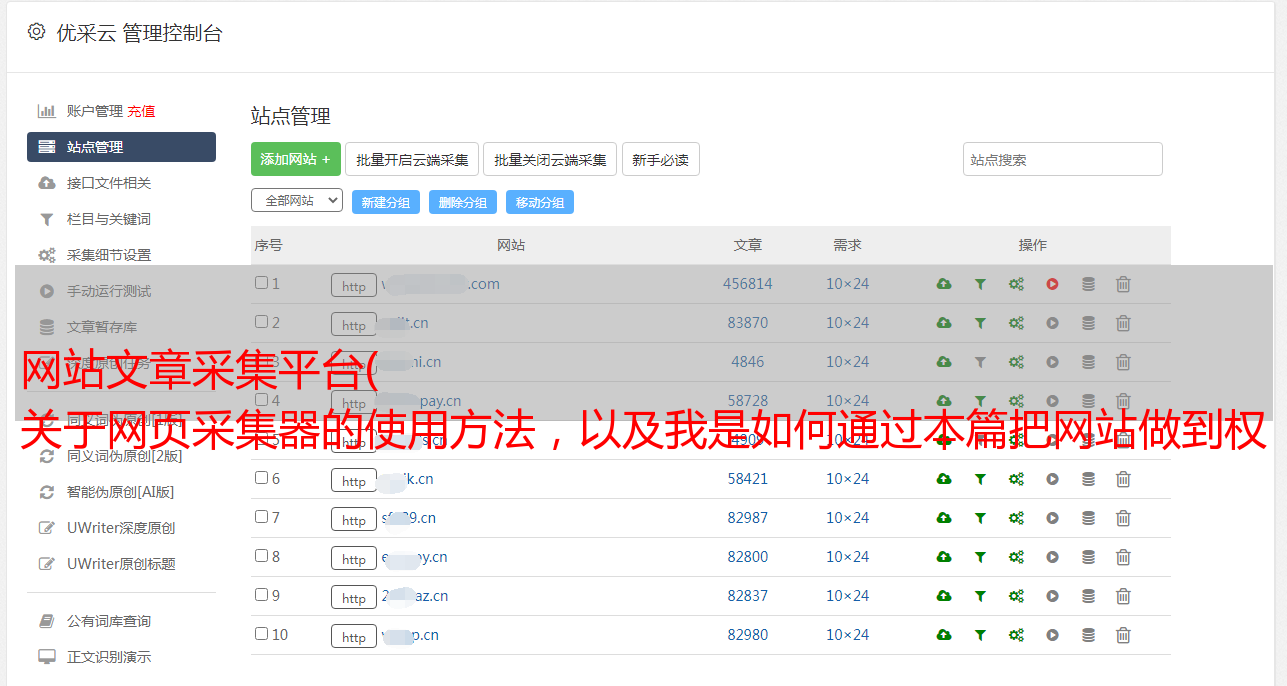Screen dimensions: 1287x686
Task: Expand the 全部网站 group dropdown
Action: [297, 201]
